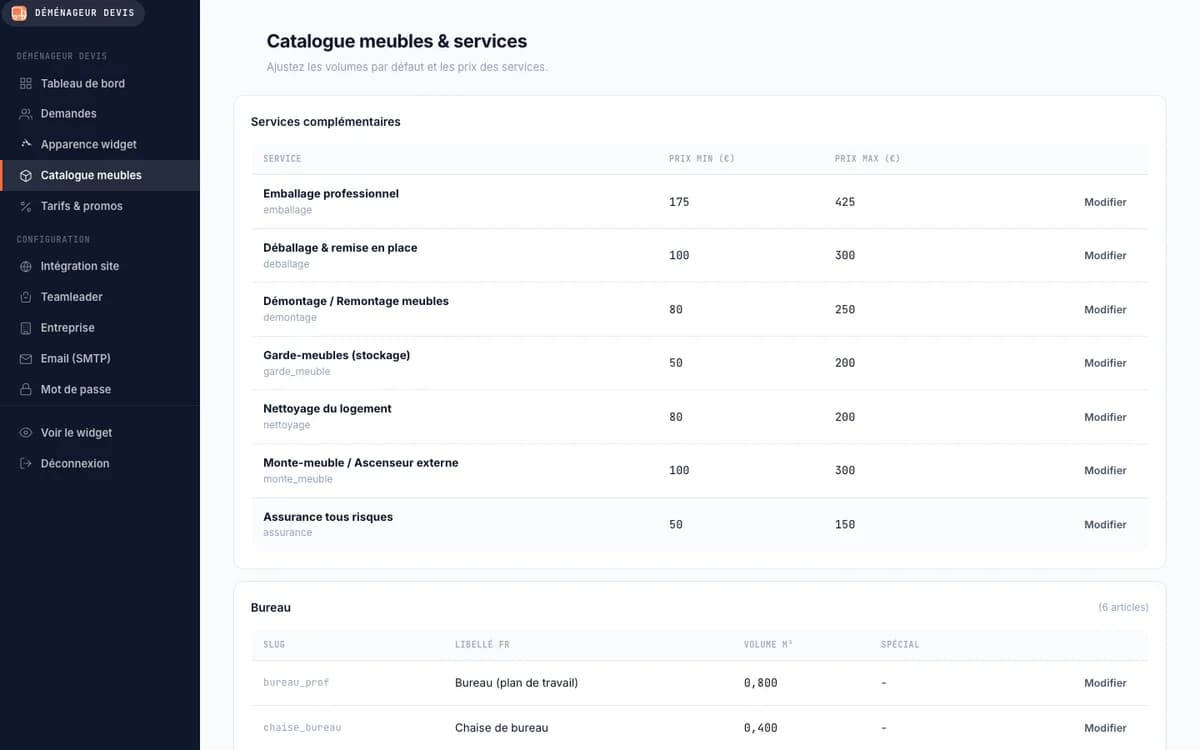Click volume 0,800 for Bureau
This screenshot has width=1200, height=750.
tap(761, 683)
